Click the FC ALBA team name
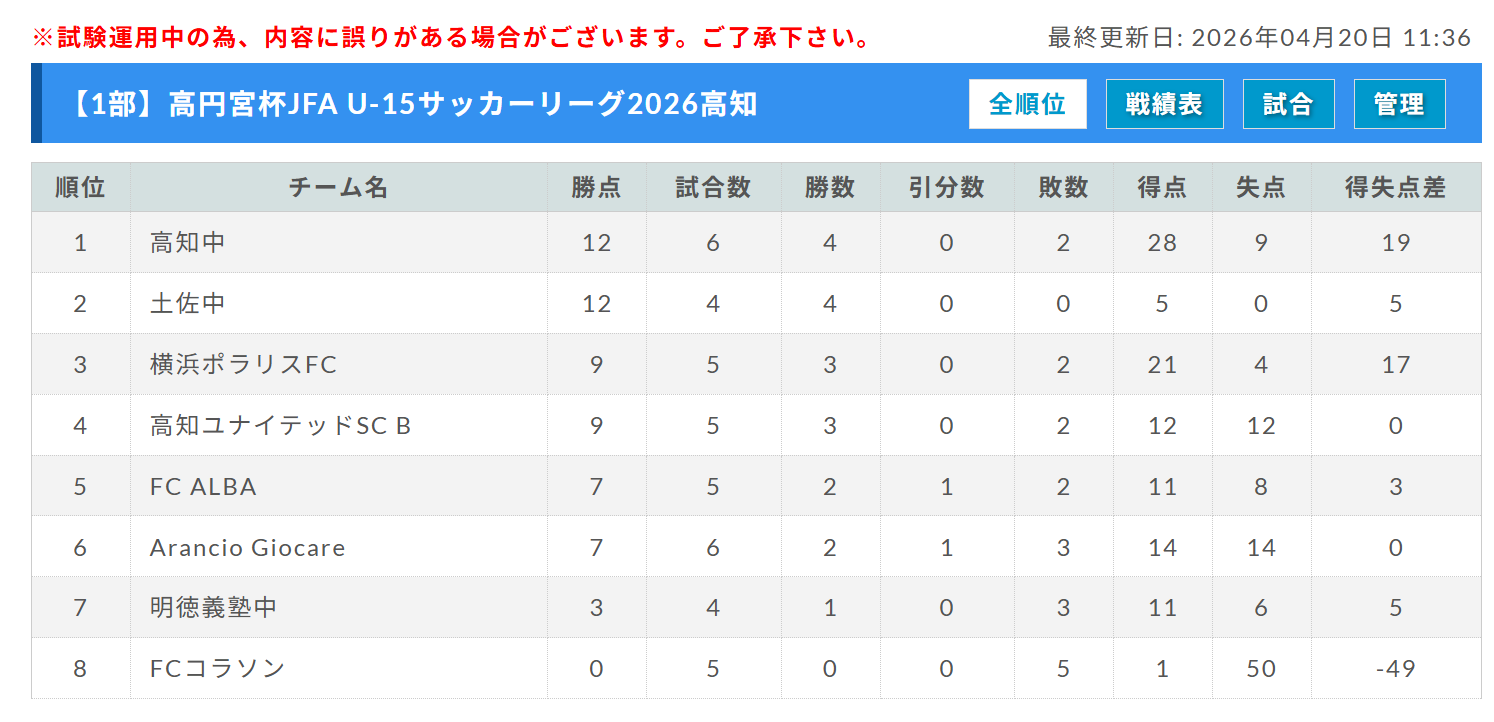Image resolution: width=1494 pixels, height=722 pixels. [203, 486]
